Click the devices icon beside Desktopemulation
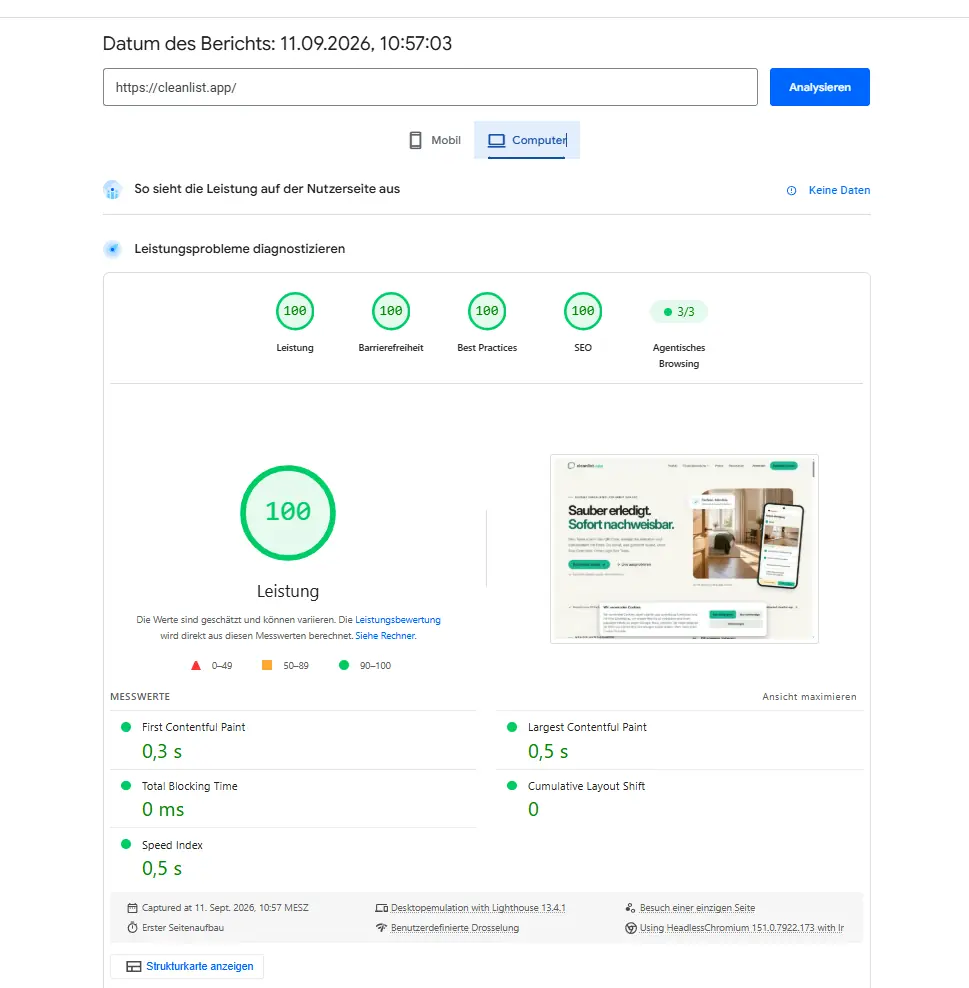 click(381, 908)
